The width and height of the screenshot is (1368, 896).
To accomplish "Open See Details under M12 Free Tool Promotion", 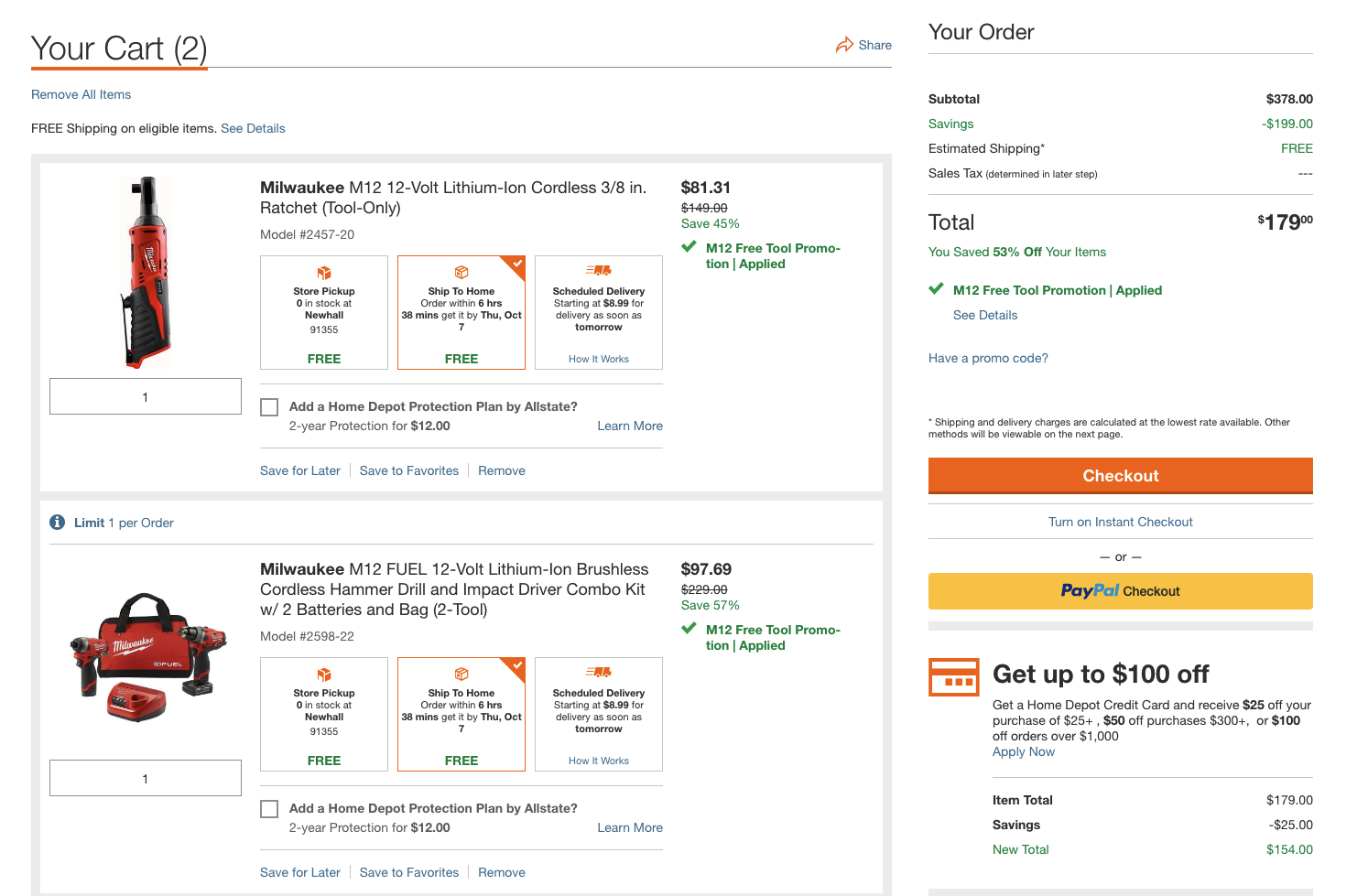I will point(985,315).
